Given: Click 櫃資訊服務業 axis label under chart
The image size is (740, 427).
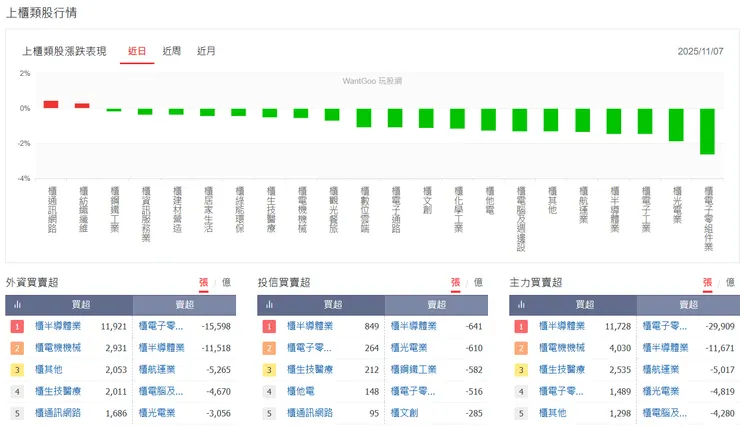Looking at the screenshot, I should (x=146, y=214).
